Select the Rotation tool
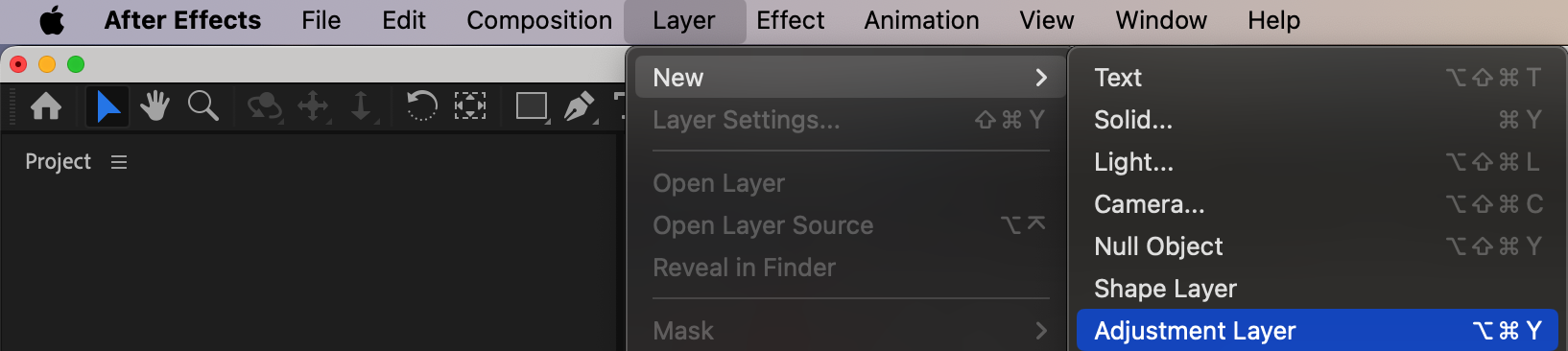Image resolution: width=1568 pixels, height=351 pixels. 421,105
